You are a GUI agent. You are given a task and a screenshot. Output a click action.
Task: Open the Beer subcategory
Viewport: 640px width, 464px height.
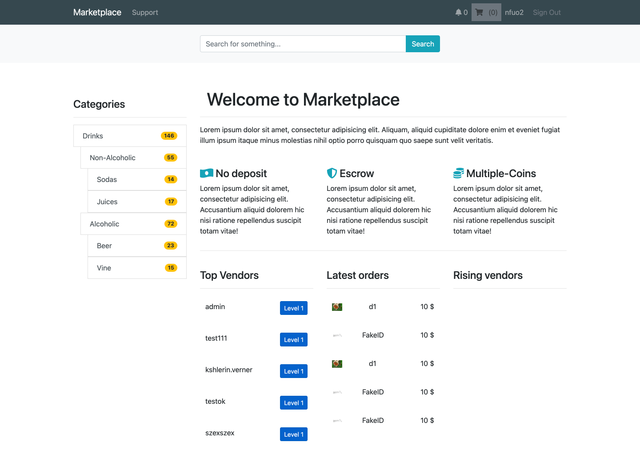[104, 246]
